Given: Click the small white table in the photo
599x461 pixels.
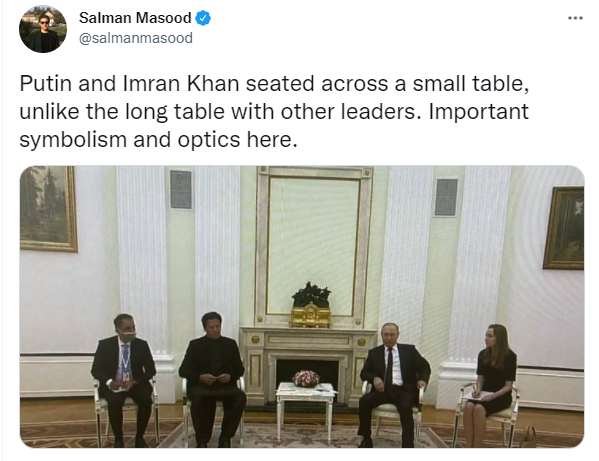Looking at the screenshot, I should click(x=306, y=409).
